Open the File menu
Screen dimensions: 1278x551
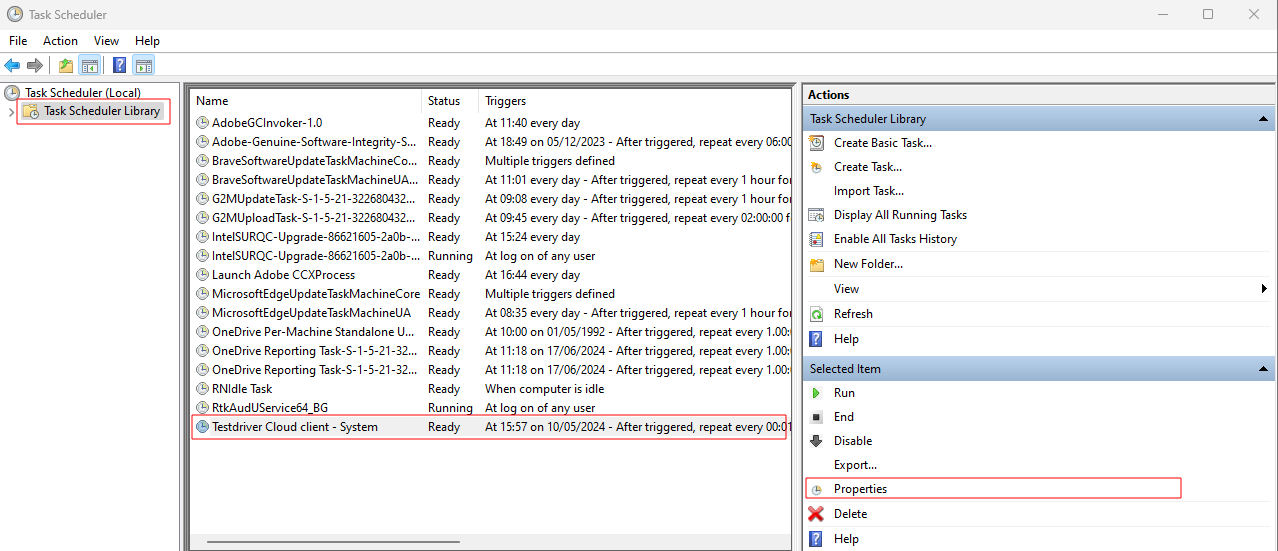[18, 41]
